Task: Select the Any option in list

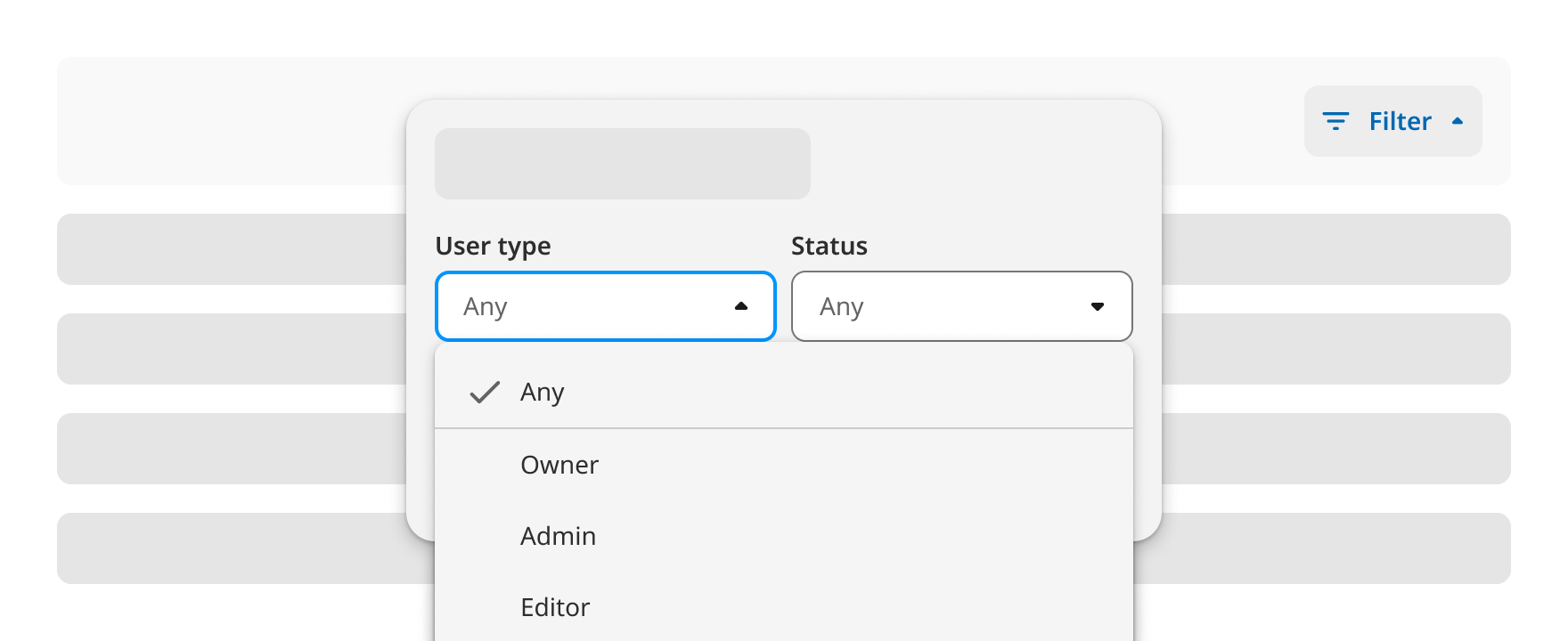Action: coord(784,392)
